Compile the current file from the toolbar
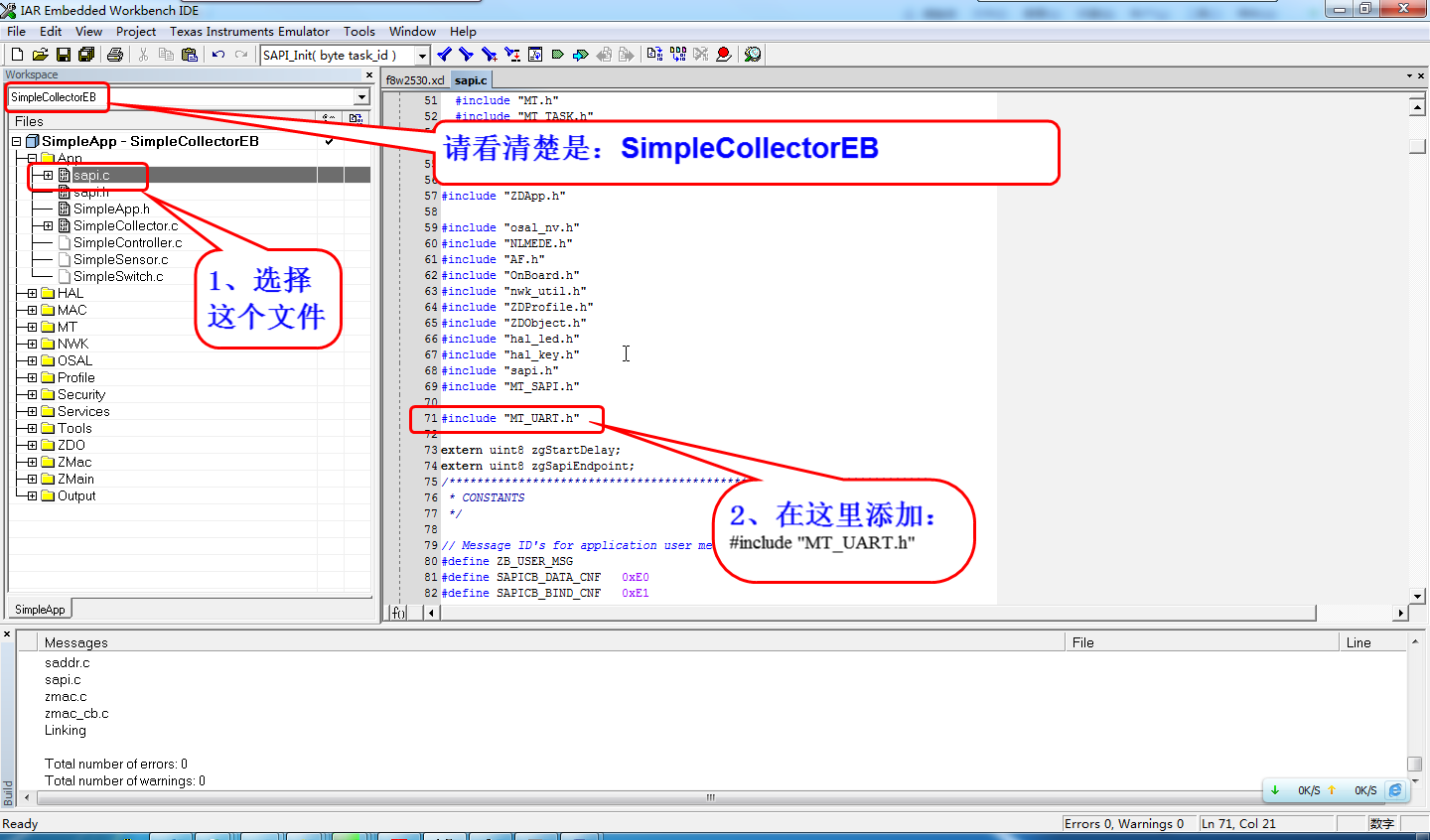 tap(654, 55)
